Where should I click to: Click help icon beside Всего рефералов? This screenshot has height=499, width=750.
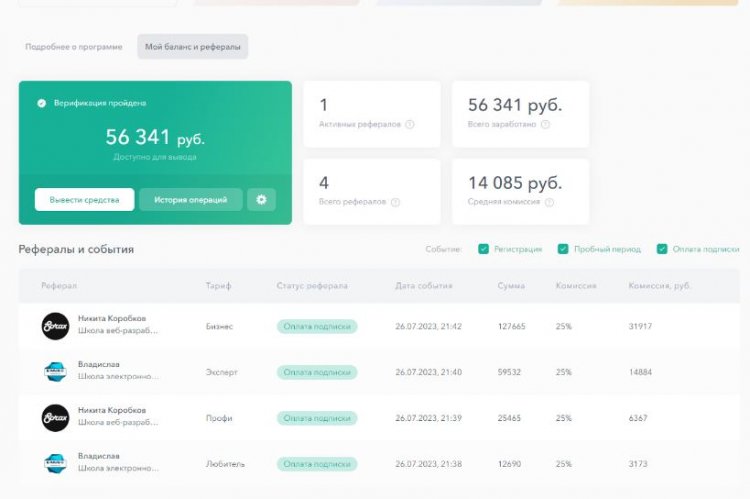(396, 202)
